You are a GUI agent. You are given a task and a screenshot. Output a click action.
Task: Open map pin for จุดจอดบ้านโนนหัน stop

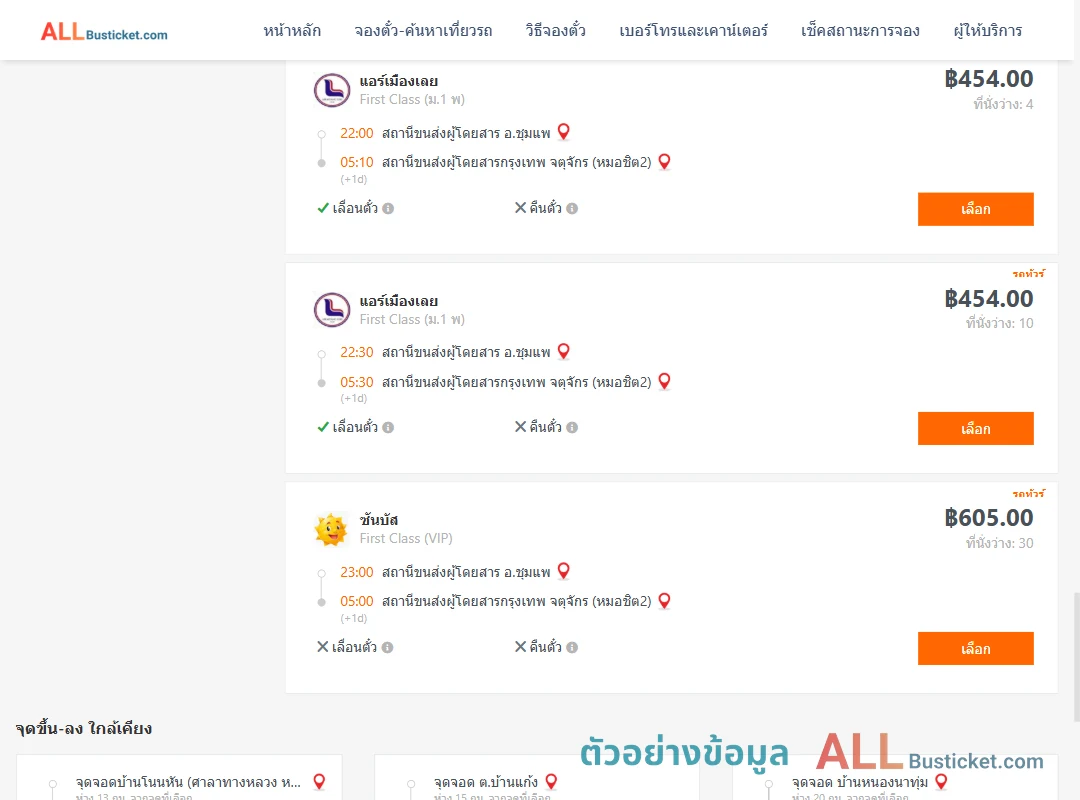(x=319, y=781)
